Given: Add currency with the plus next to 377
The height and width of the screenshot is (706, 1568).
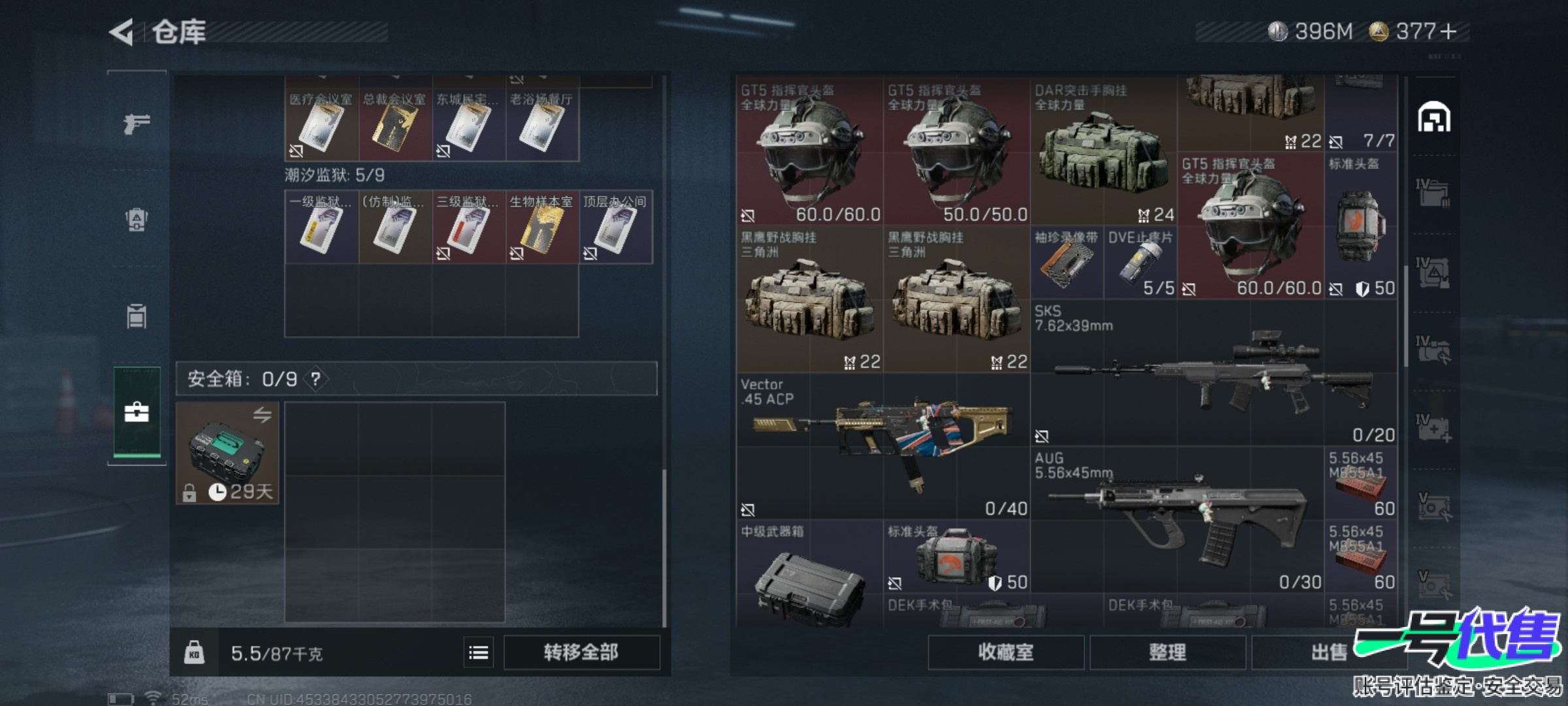Looking at the screenshot, I should [x=1448, y=31].
